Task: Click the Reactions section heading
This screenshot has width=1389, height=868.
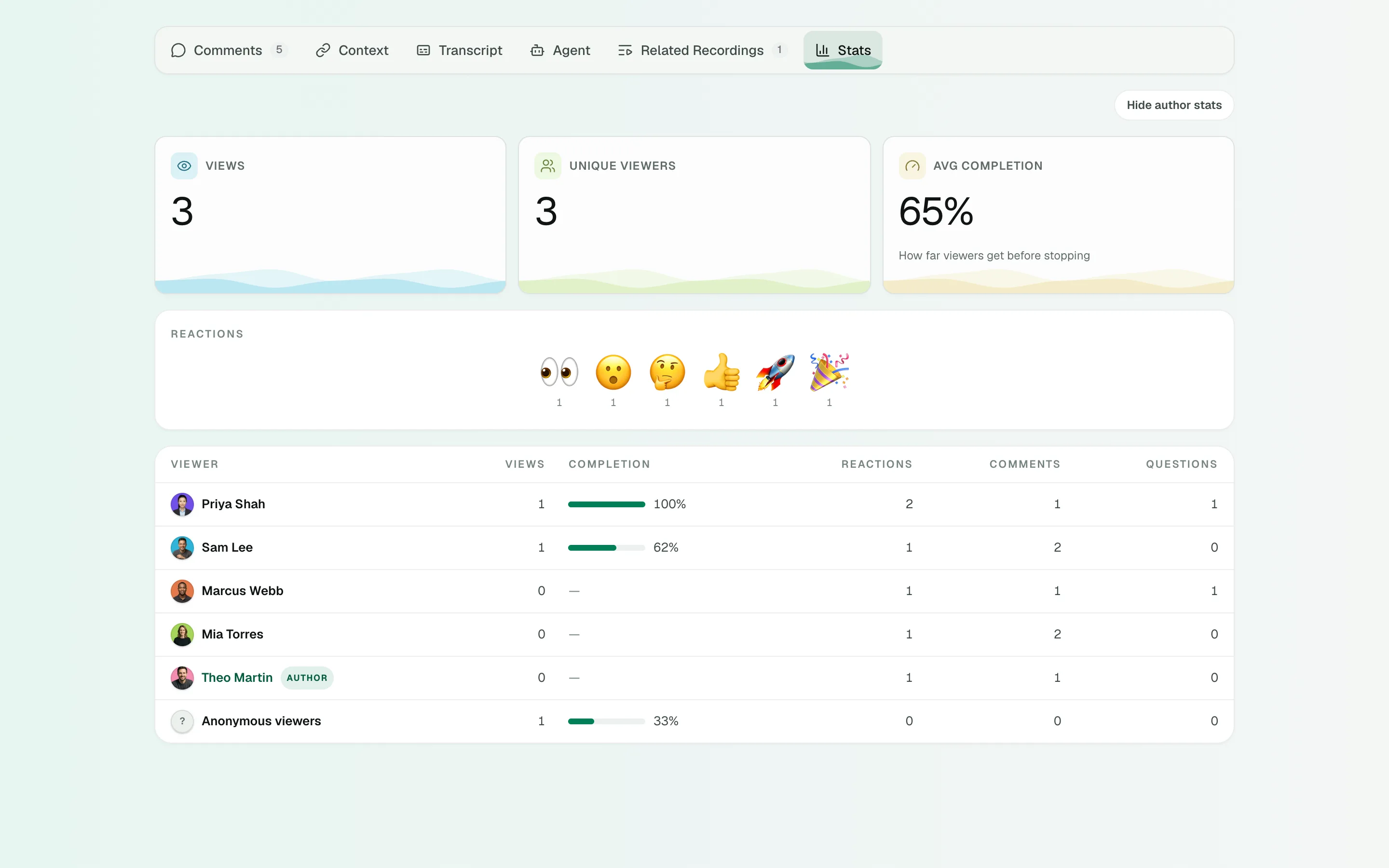Action: (x=206, y=334)
